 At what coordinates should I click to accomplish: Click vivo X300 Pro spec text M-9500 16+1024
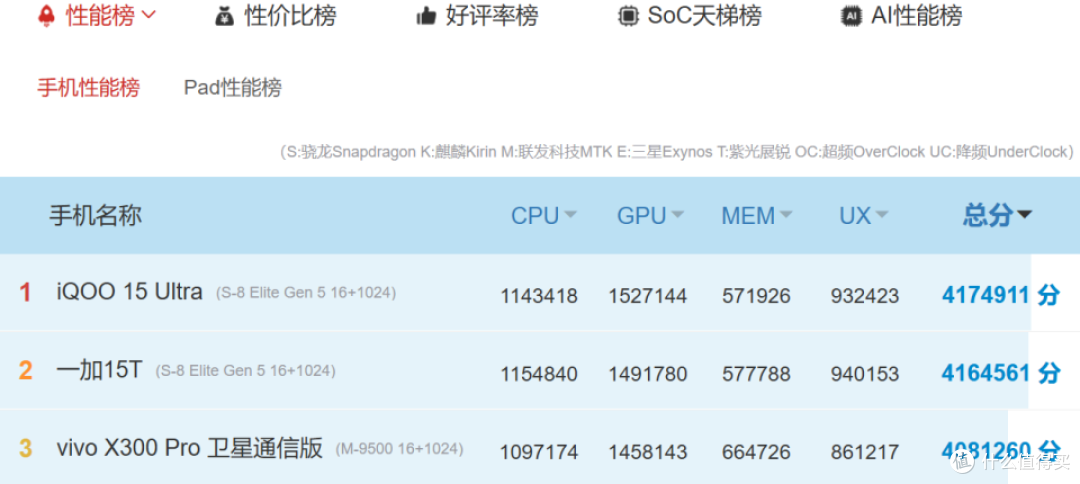click(x=399, y=449)
